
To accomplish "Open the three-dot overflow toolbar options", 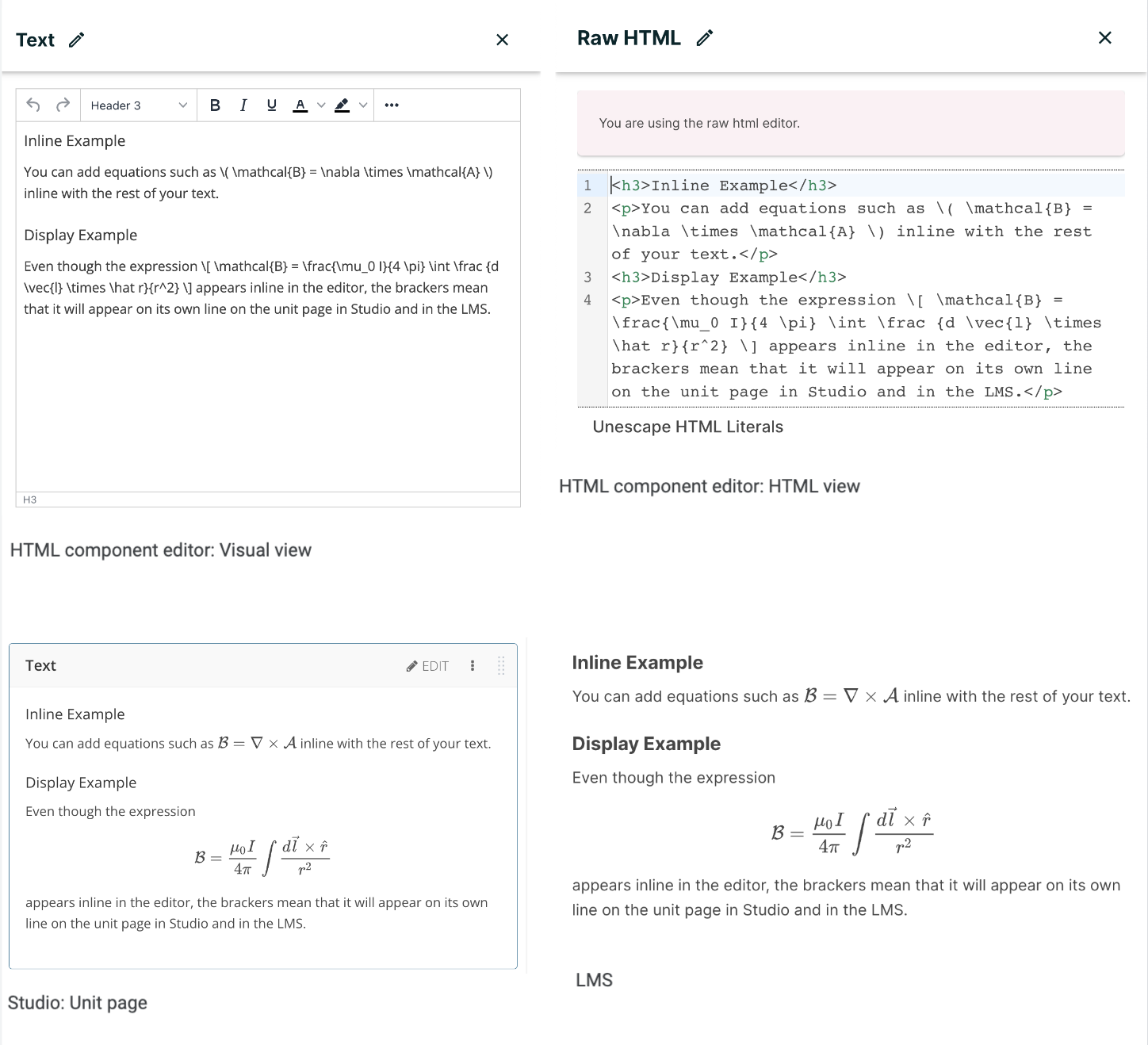I will 392,105.
